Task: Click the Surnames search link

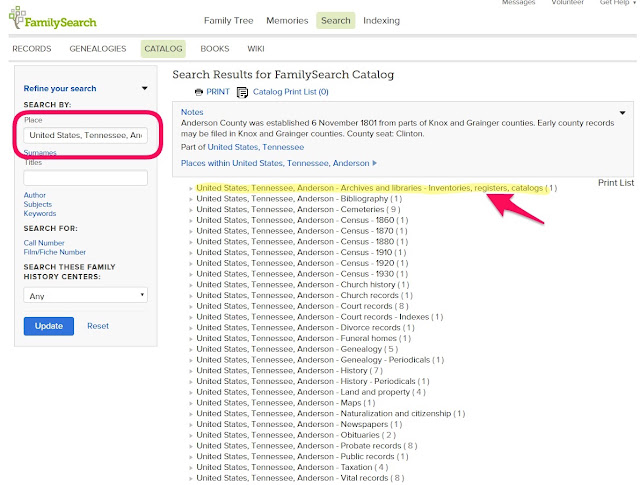Action: (40, 153)
